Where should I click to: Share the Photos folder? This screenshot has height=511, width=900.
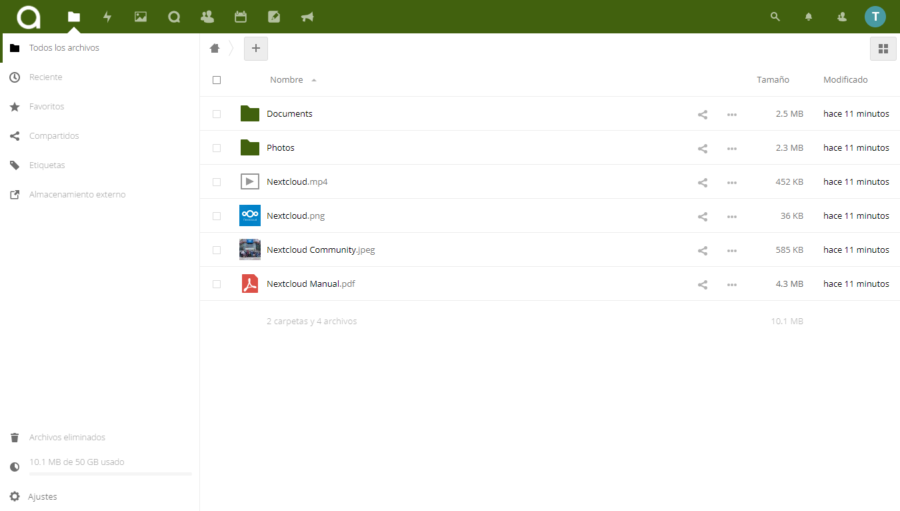703,148
